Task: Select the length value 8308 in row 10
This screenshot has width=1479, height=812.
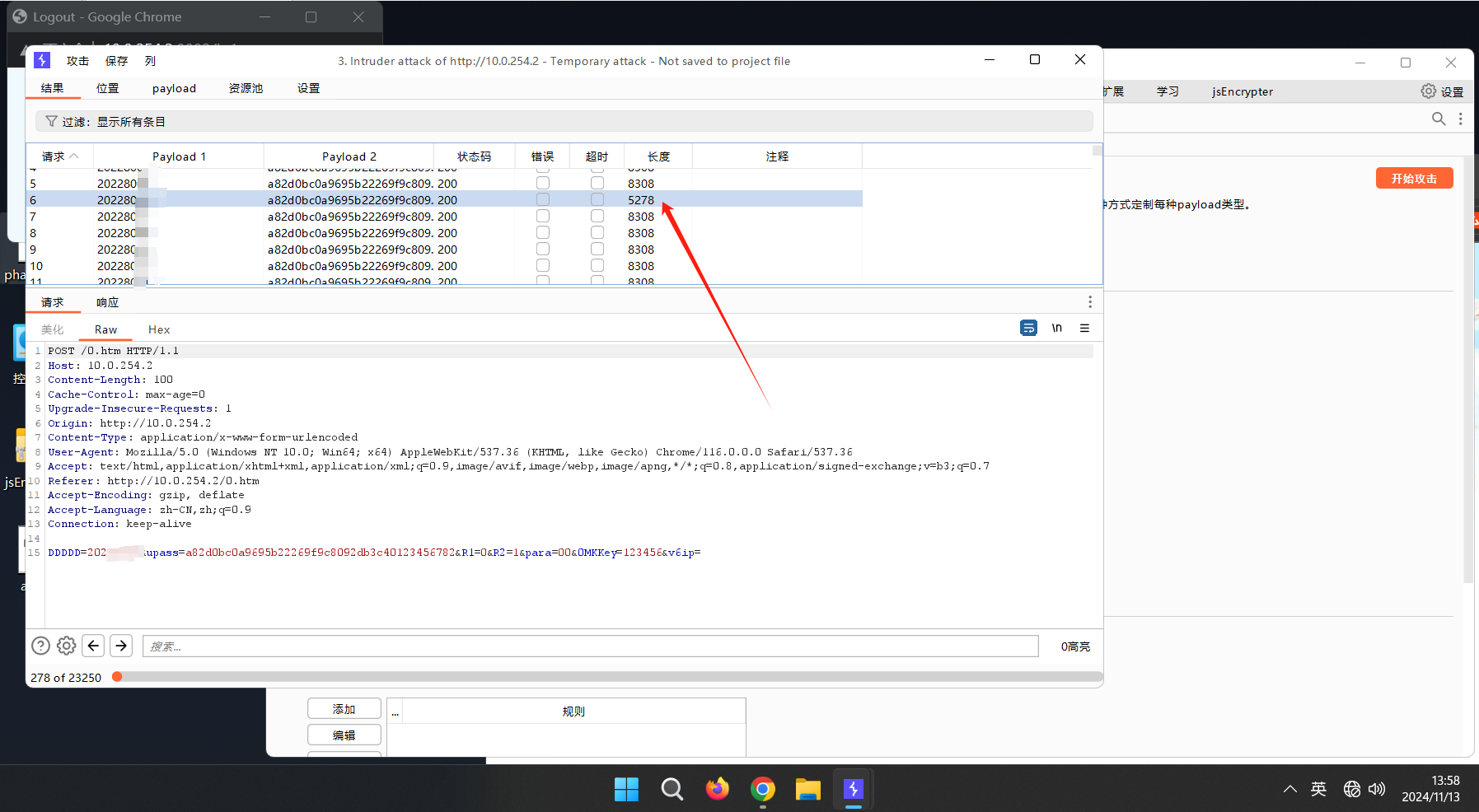Action: 641,266
